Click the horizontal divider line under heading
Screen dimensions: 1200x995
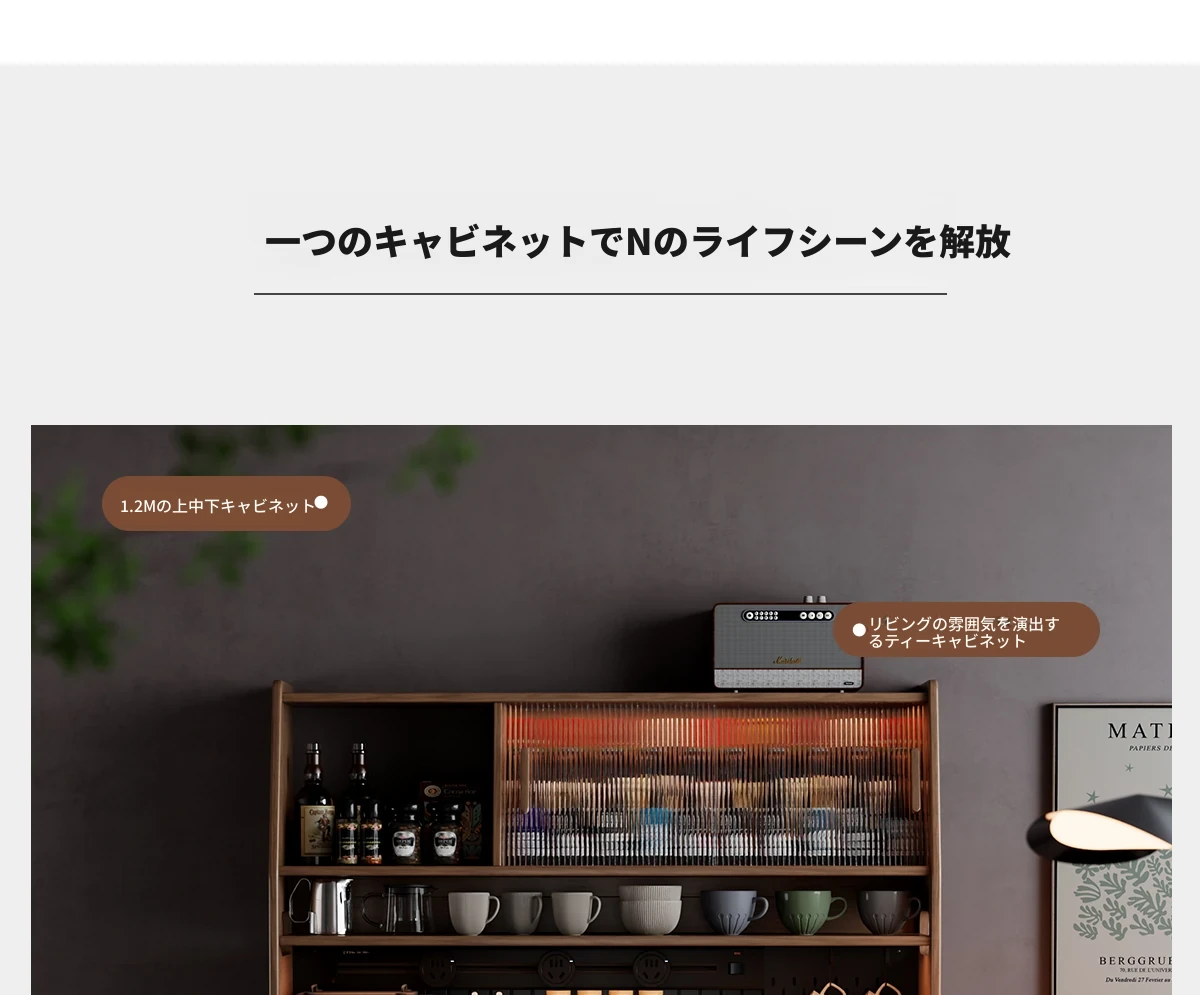pyautogui.click(x=600, y=294)
